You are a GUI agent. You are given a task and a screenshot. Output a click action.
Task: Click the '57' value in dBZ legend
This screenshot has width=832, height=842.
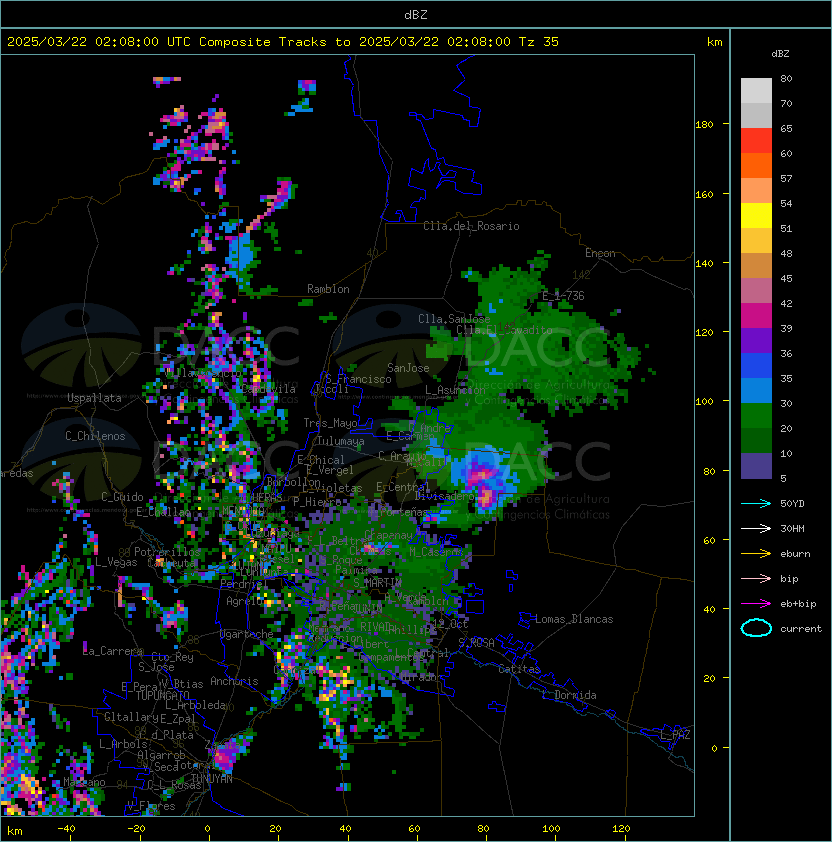[x=786, y=178]
